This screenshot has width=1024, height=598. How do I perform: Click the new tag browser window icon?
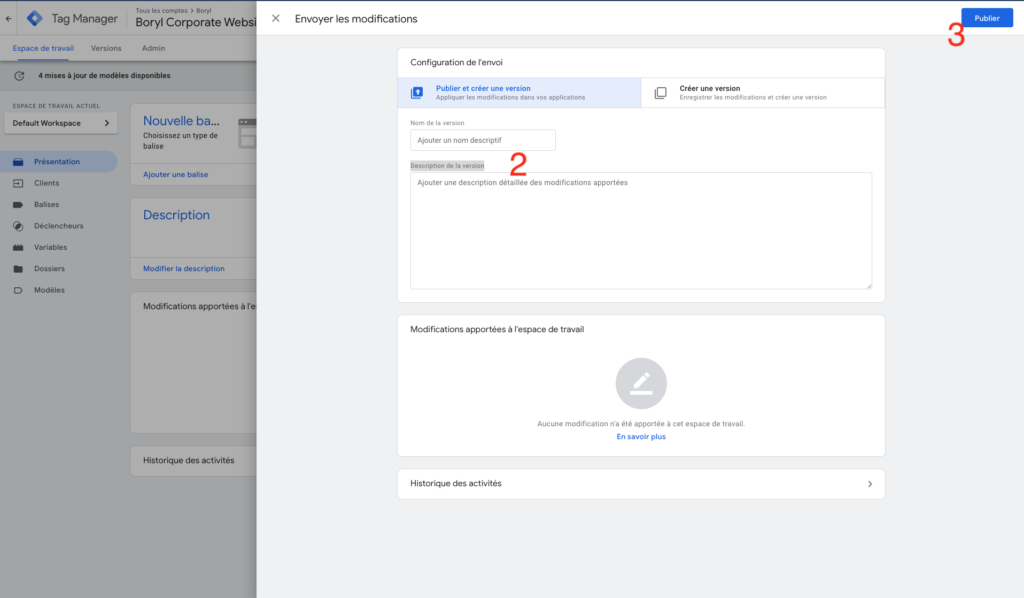coord(248,133)
